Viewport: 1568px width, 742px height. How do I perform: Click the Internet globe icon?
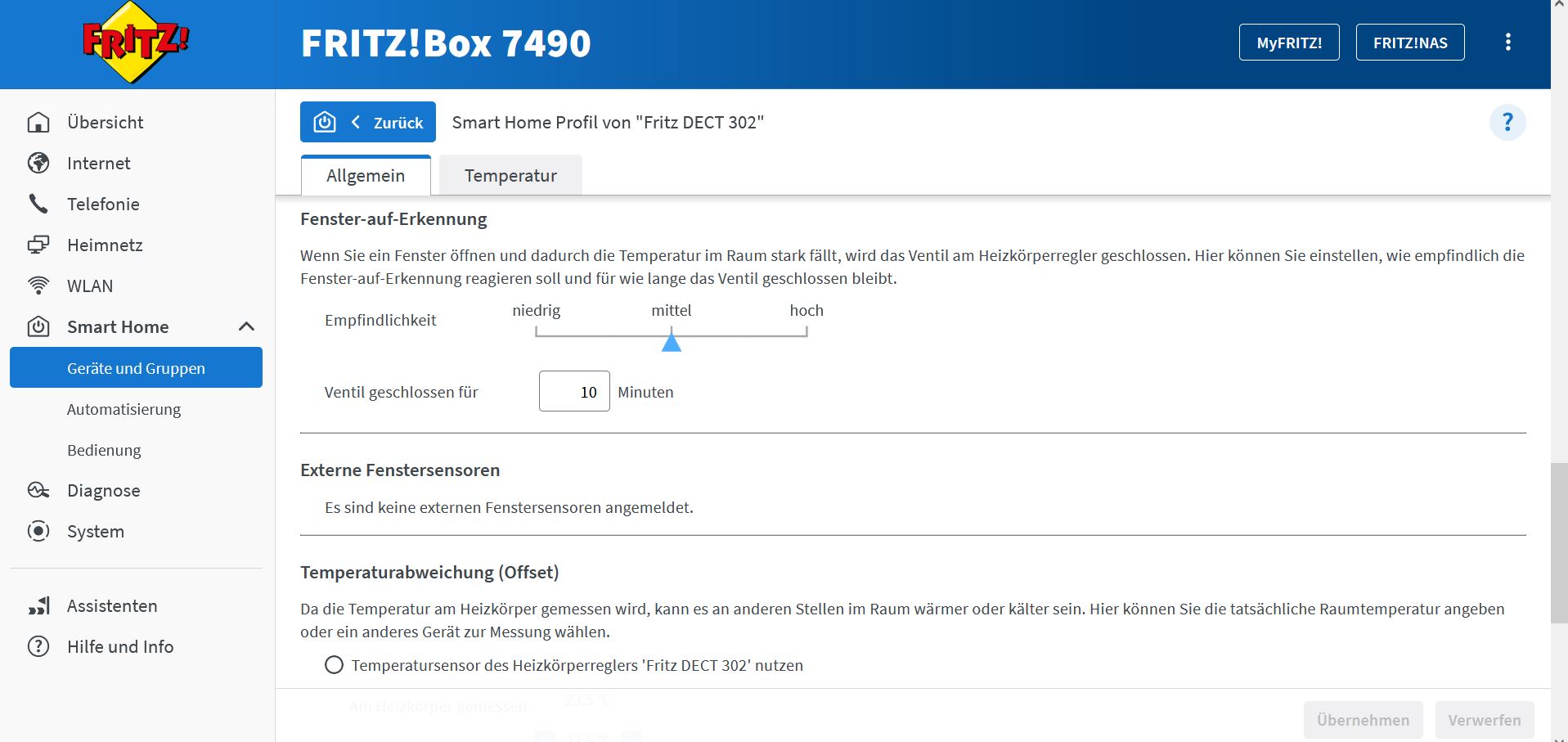(x=38, y=163)
